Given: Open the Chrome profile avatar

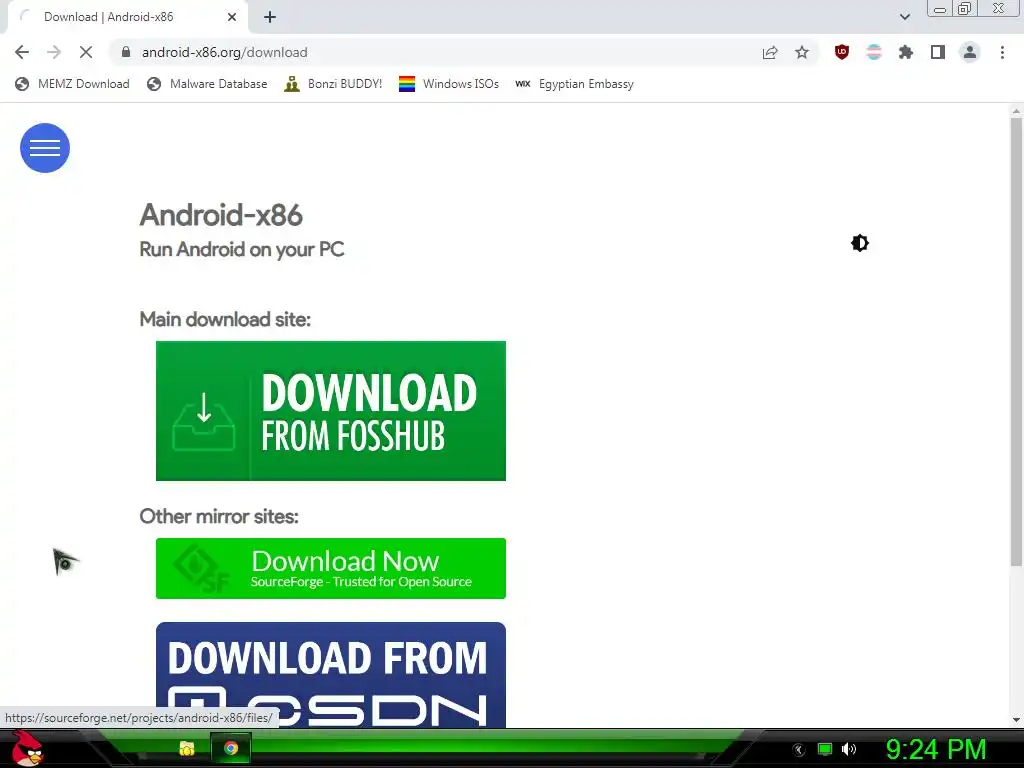Looking at the screenshot, I should pyautogui.click(x=970, y=52).
